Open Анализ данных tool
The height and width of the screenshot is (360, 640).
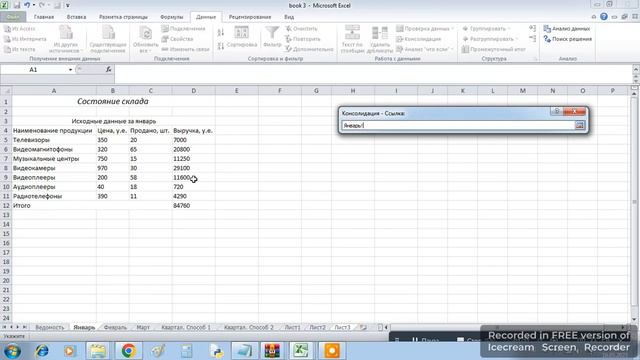(x=567, y=29)
